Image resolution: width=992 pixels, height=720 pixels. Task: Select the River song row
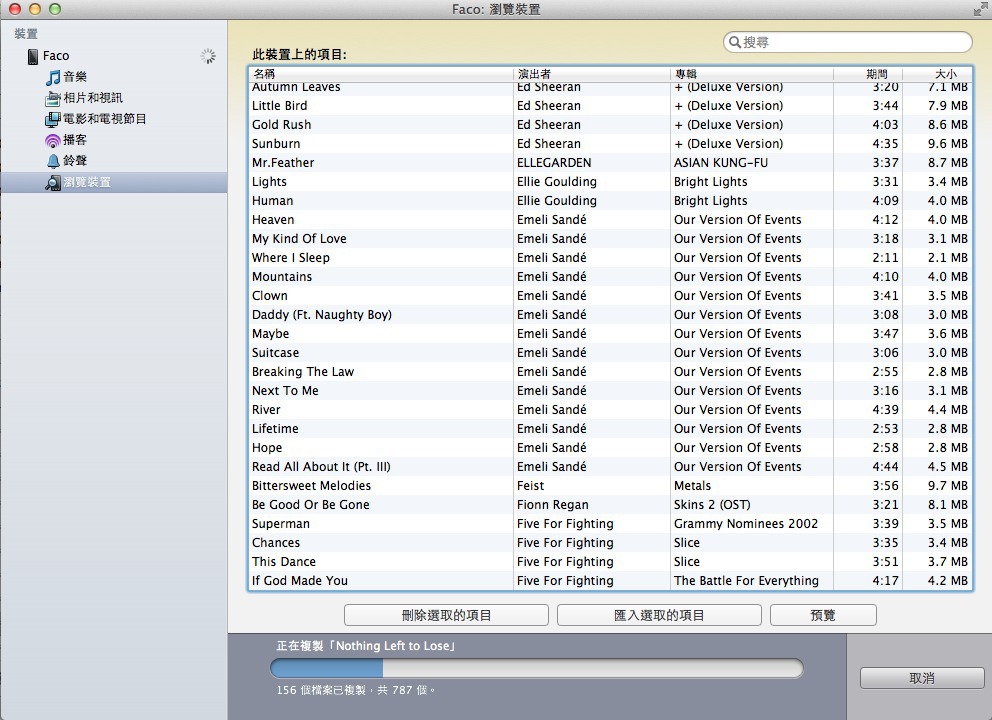tap(611, 409)
